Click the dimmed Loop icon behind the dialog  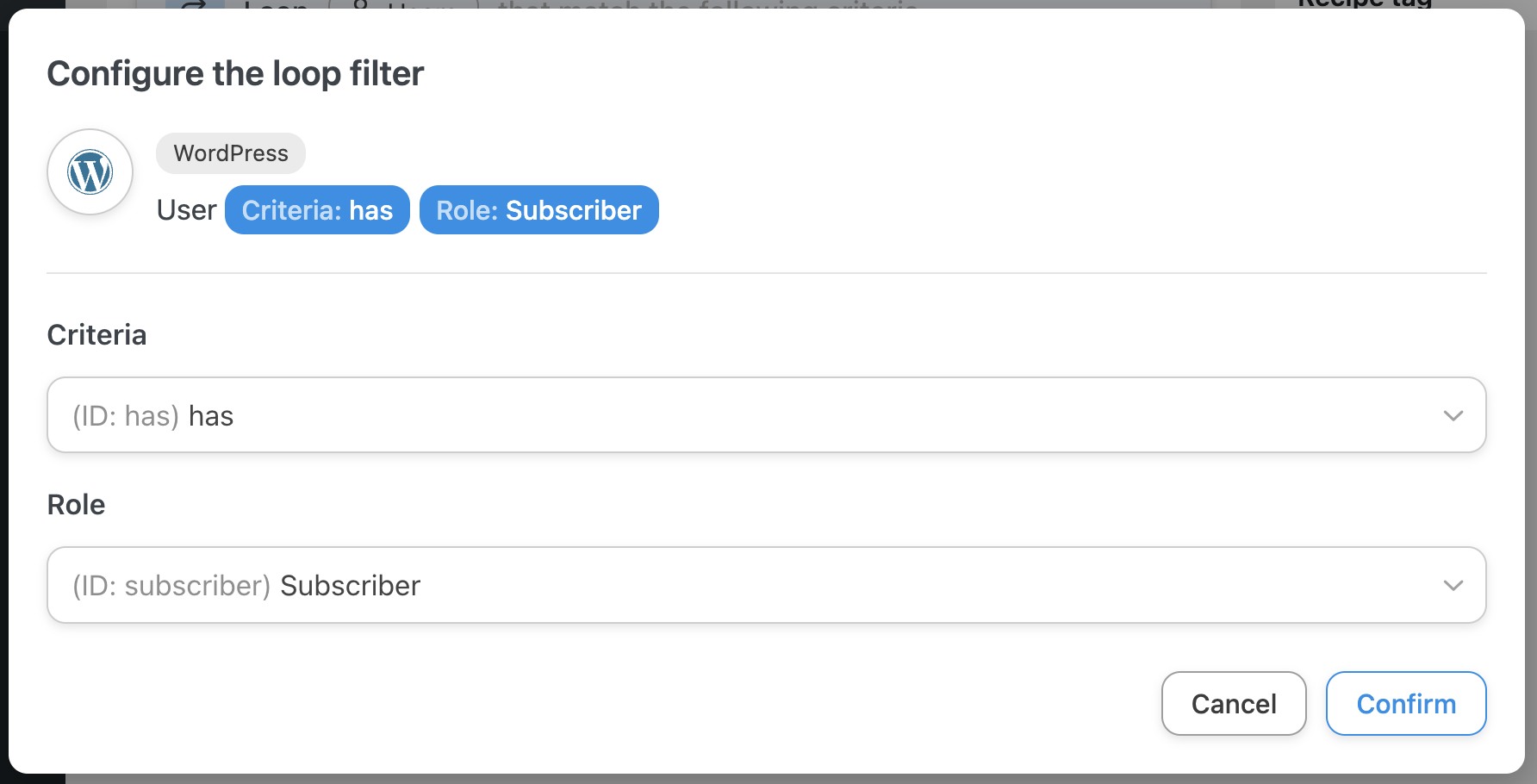pyautogui.click(x=195, y=4)
